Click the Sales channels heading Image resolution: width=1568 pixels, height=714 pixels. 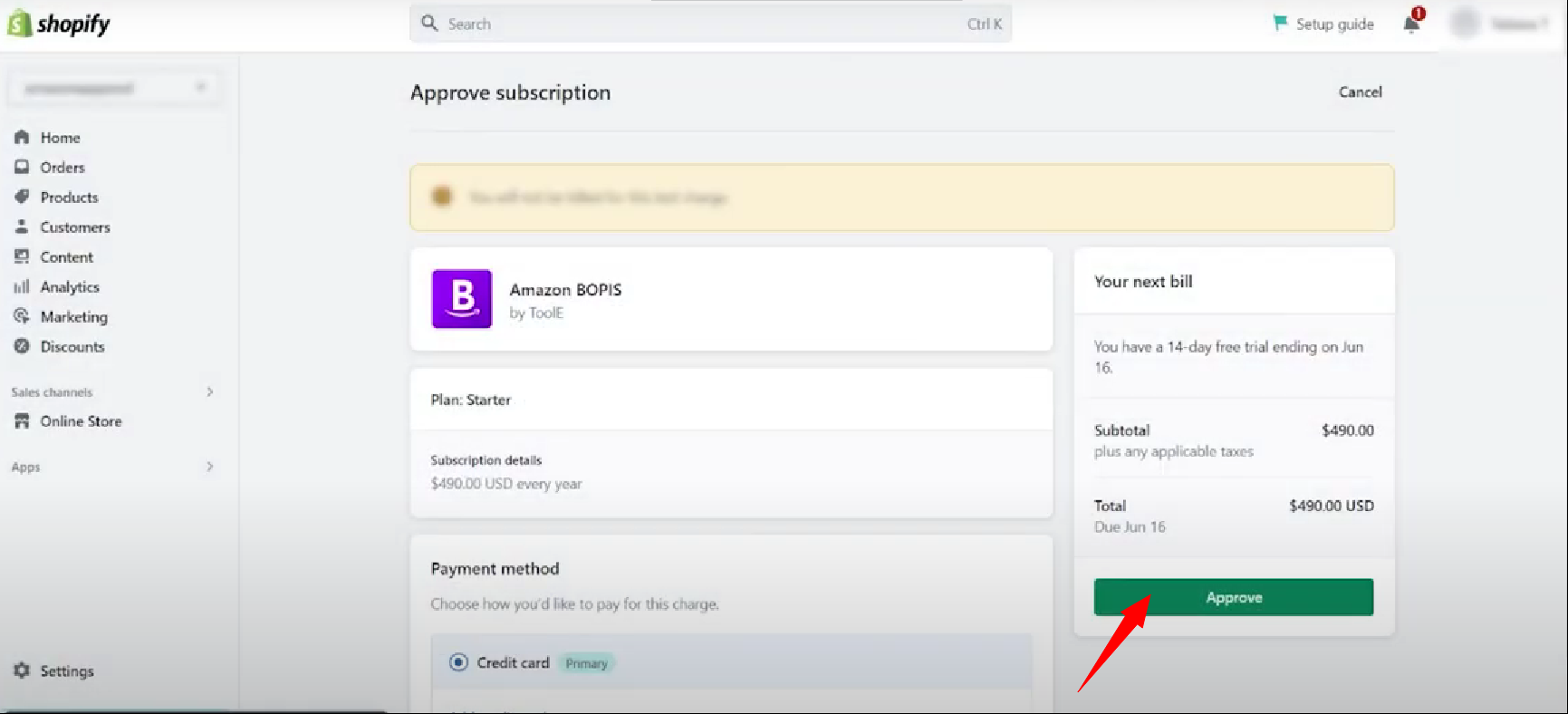tap(52, 392)
